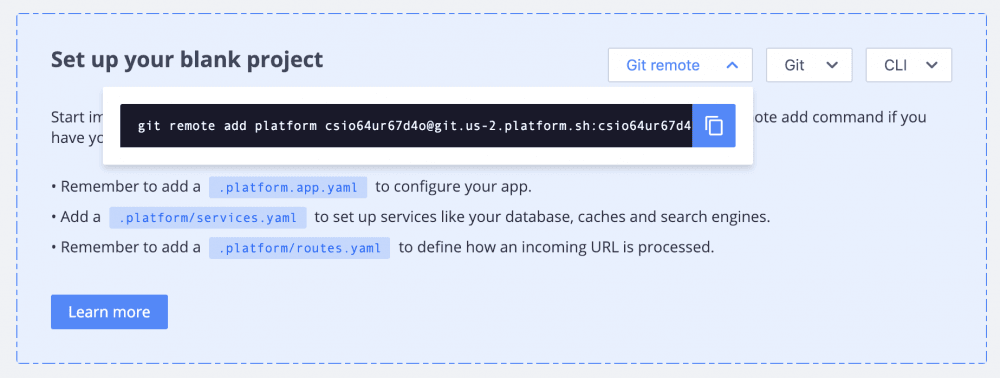Collapse the Git remote dropdown via up chevron
The height and width of the screenshot is (378, 1000).
click(732, 65)
